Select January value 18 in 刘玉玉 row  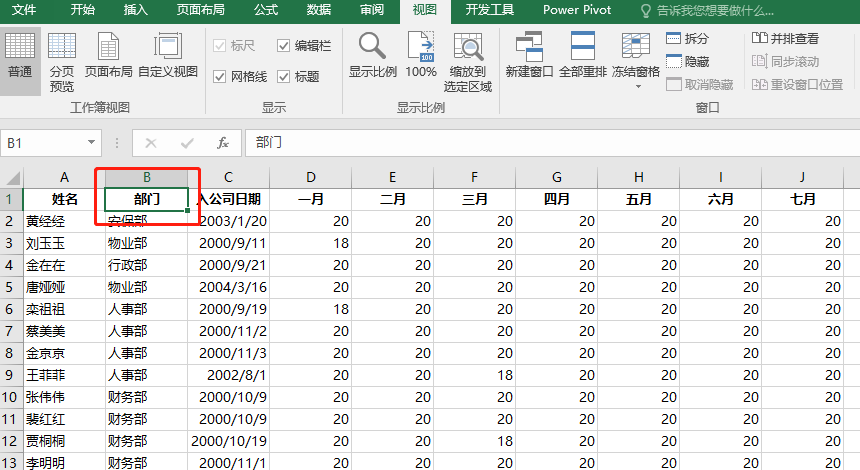click(310, 244)
